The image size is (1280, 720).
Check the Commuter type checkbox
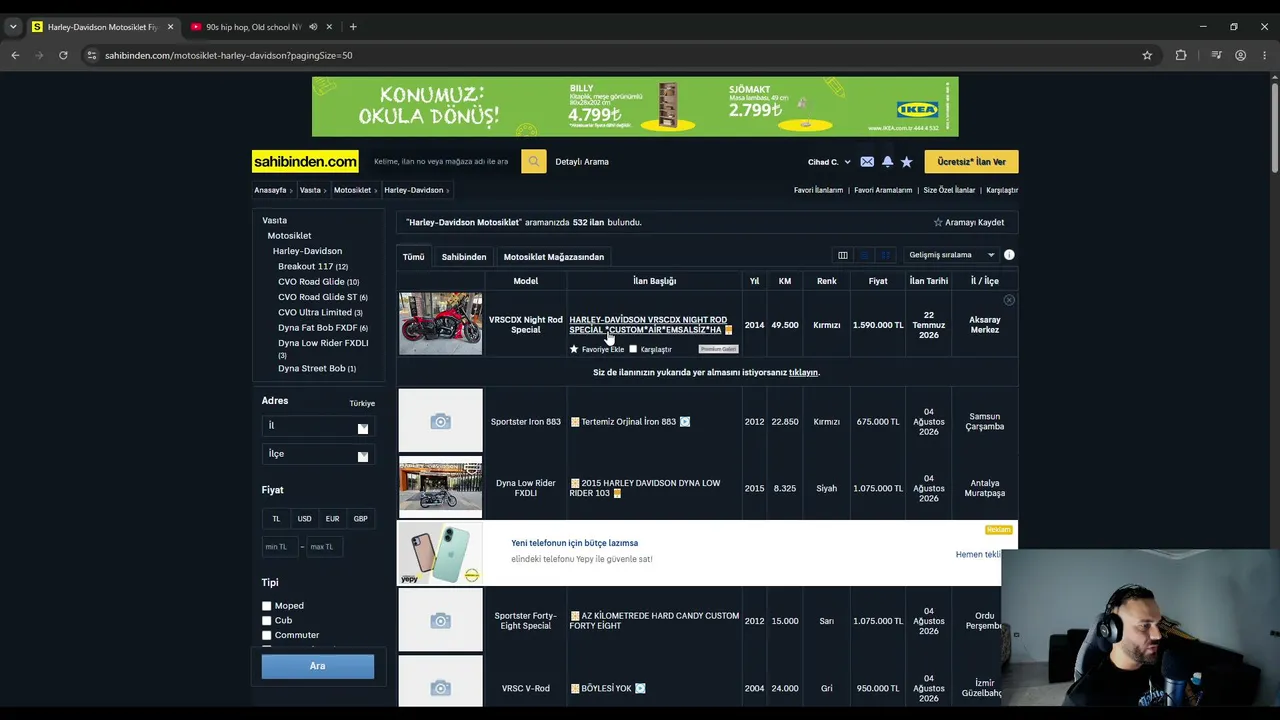(267, 635)
